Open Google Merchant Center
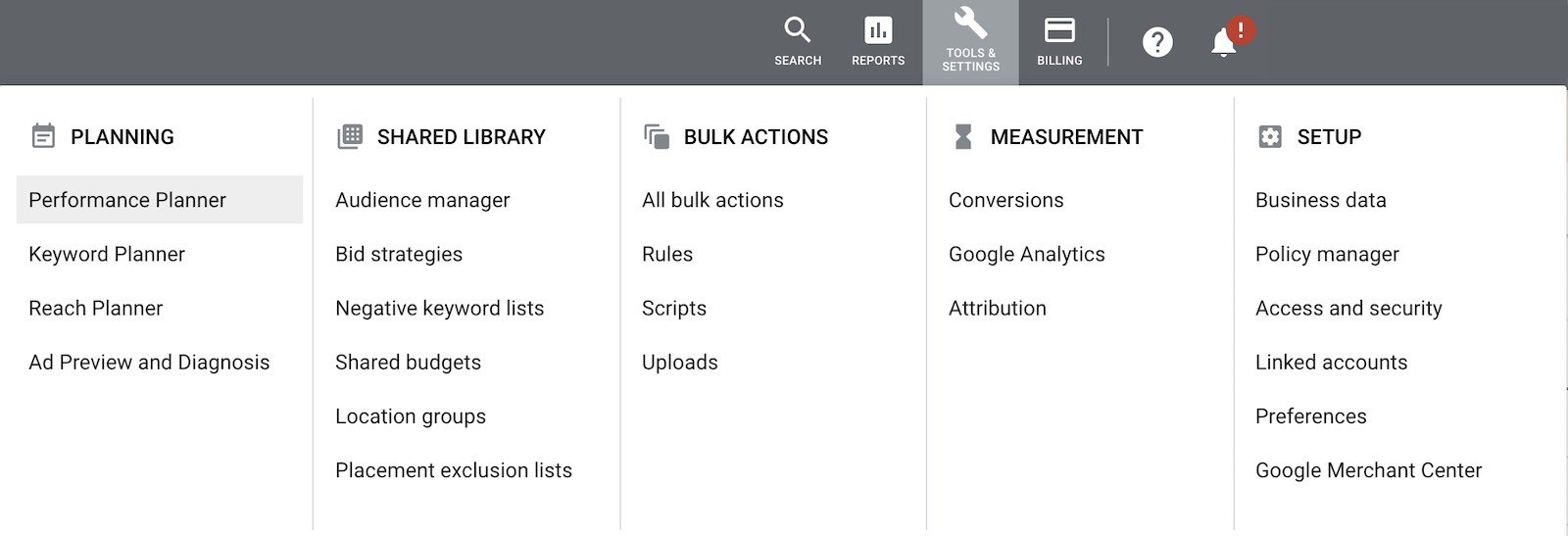This screenshot has height=536, width=1568. 1368,470
